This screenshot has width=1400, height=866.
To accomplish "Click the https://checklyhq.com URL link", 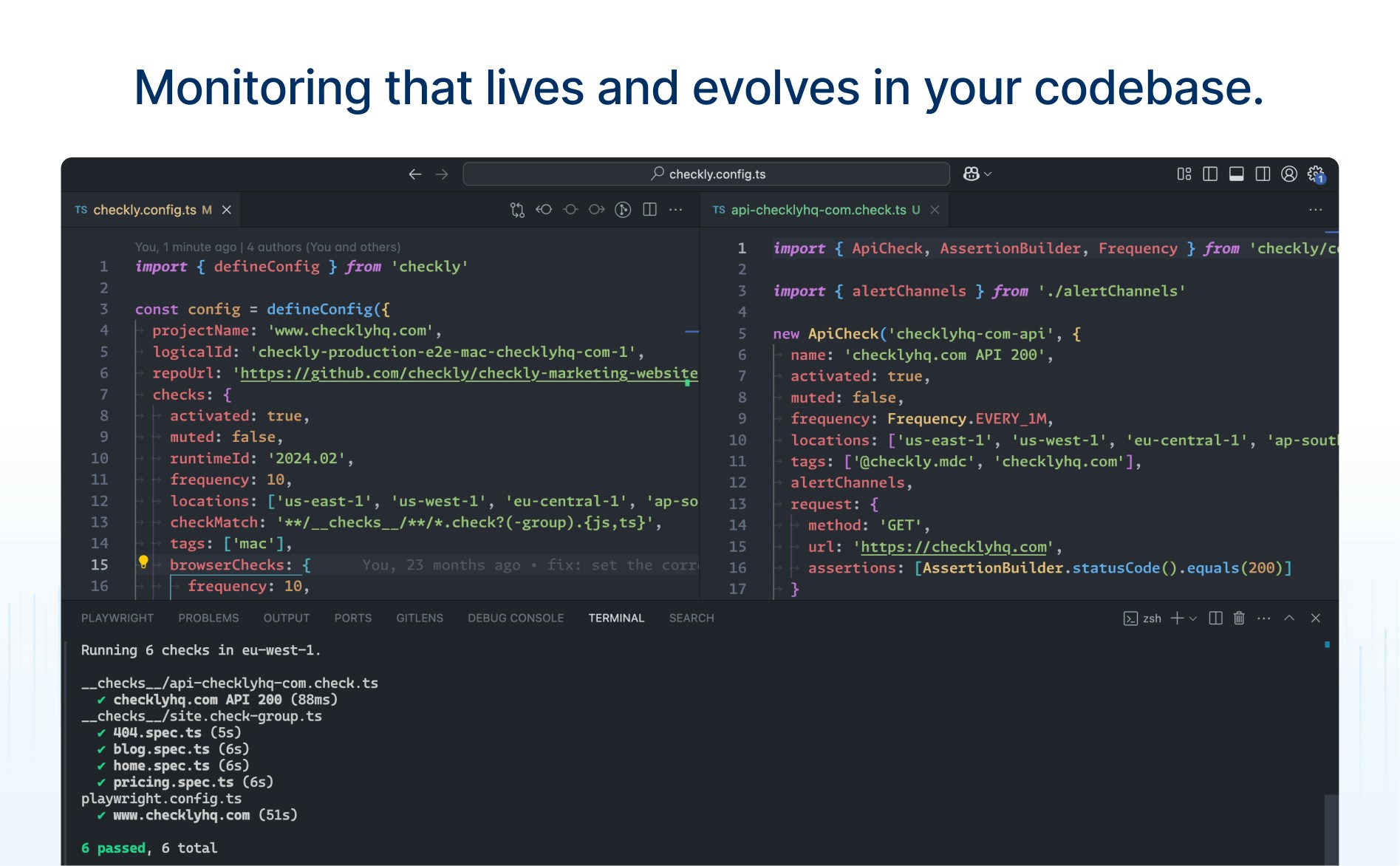I will click(x=953, y=547).
